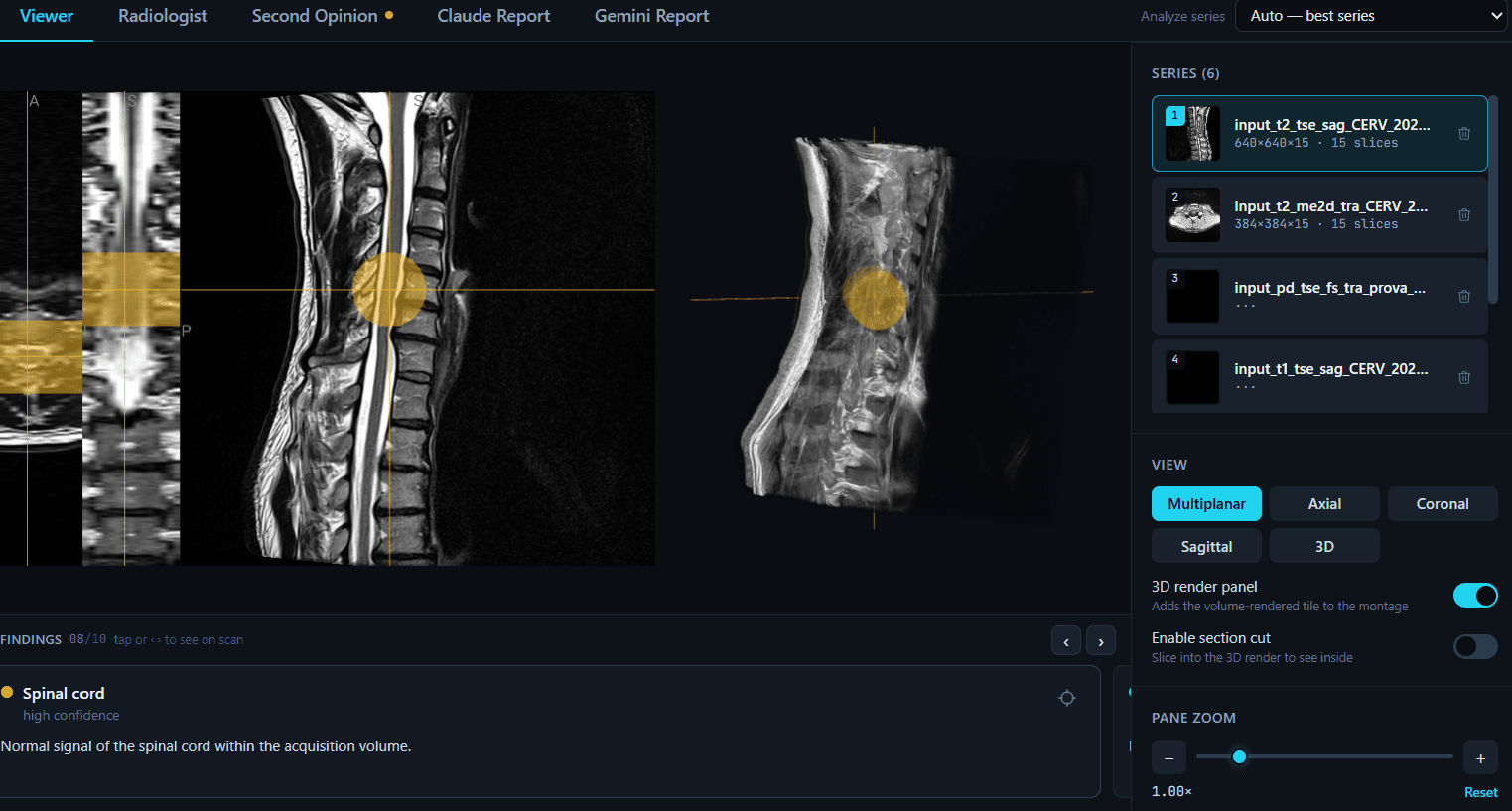This screenshot has width=1512, height=811.
Task: Click the sagittal MRI pane
Action: pos(417,329)
